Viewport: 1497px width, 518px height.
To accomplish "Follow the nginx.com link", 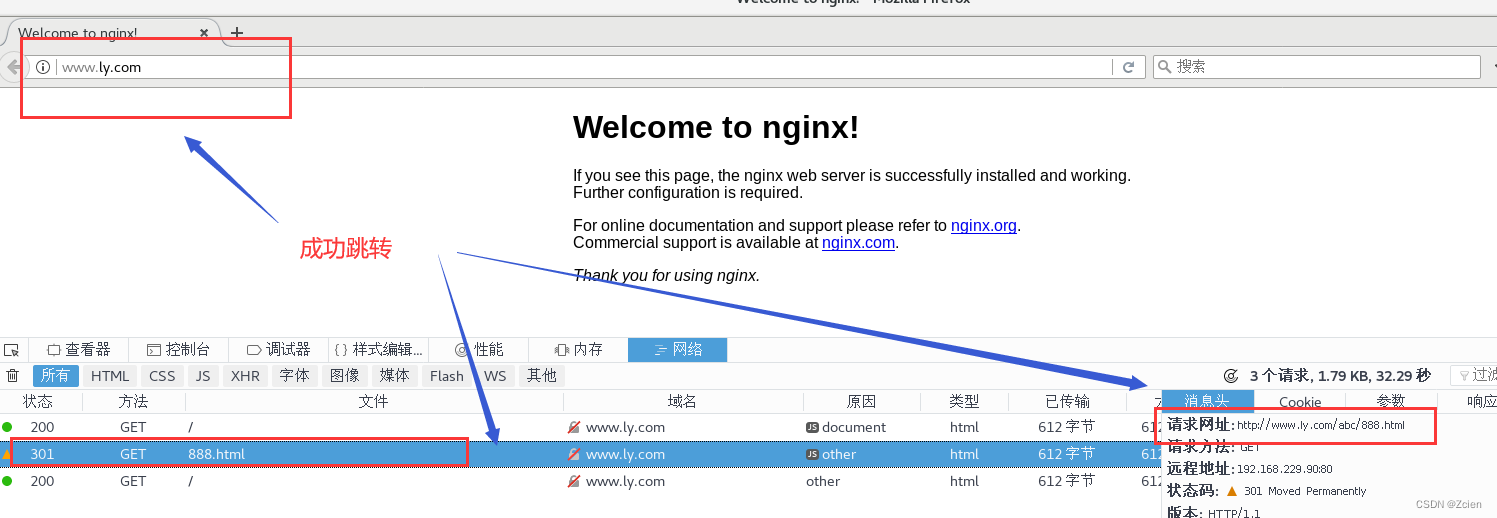I will [858, 243].
